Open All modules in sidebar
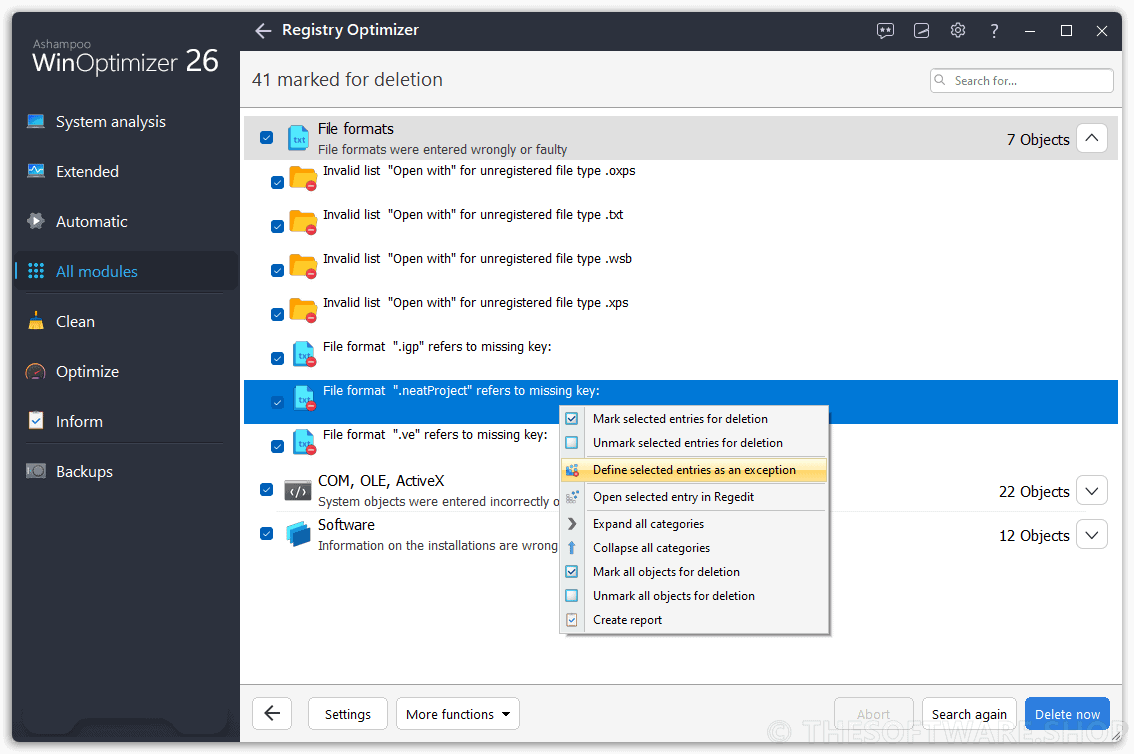Viewport: 1134px width, 754px height. tap(127, 271)
